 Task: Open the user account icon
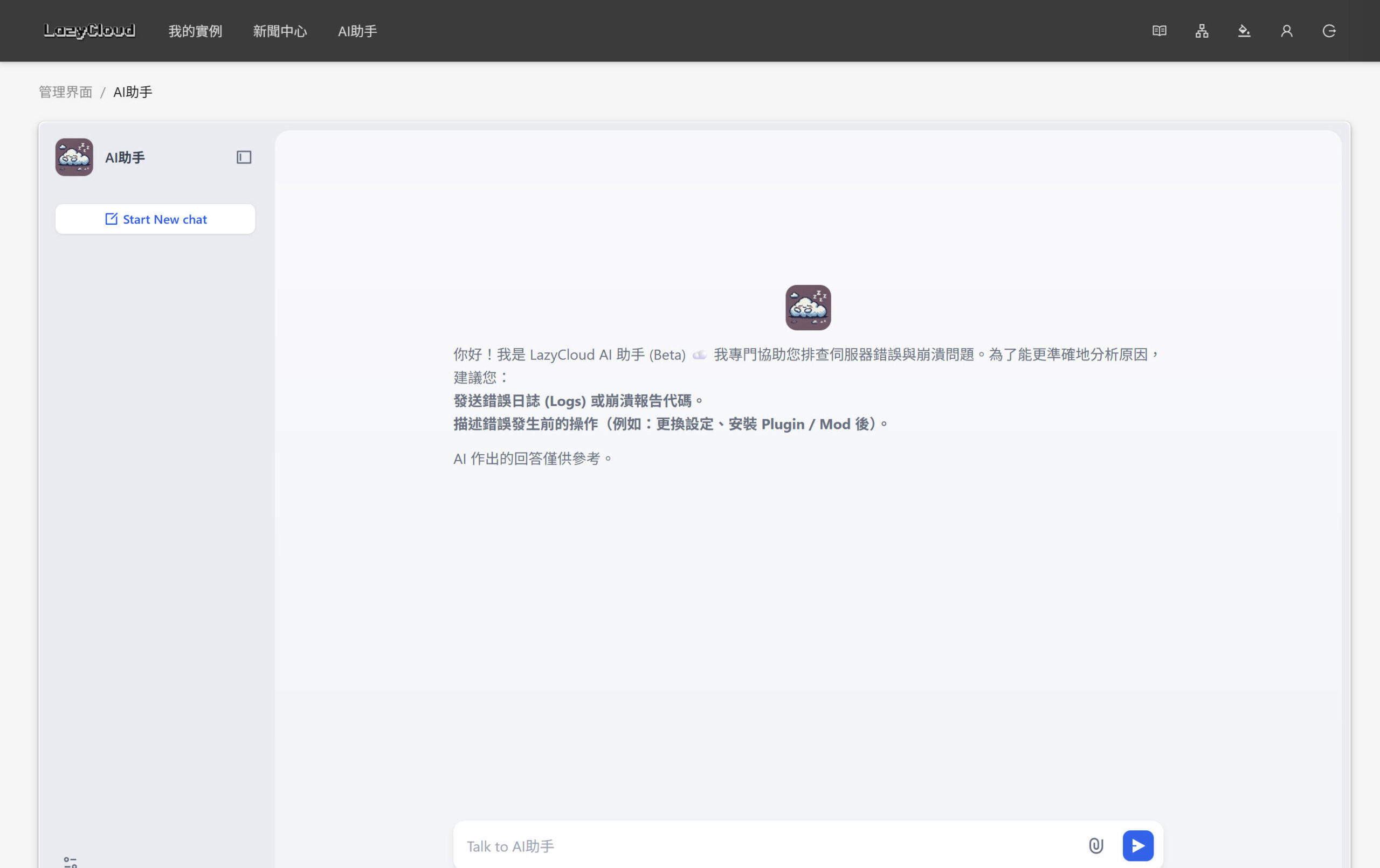pos(1287,31)
